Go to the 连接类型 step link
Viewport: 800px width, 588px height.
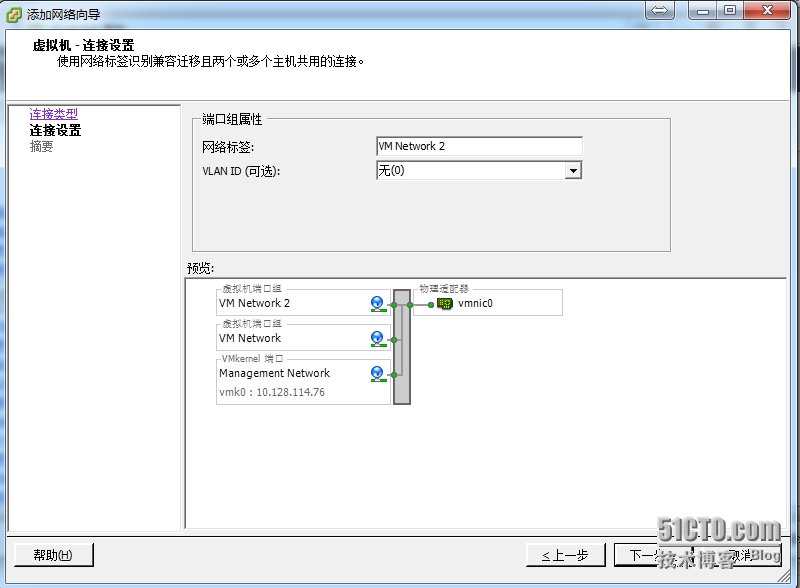pyautogui.click(x=54, y=113)
